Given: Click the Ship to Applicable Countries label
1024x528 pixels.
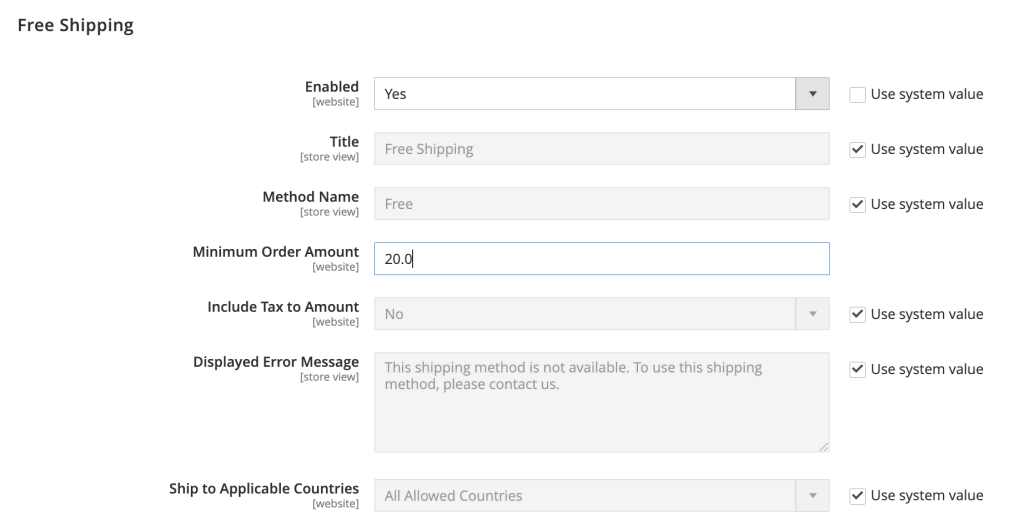Looking at the screenshot, I should click(264, 489).
